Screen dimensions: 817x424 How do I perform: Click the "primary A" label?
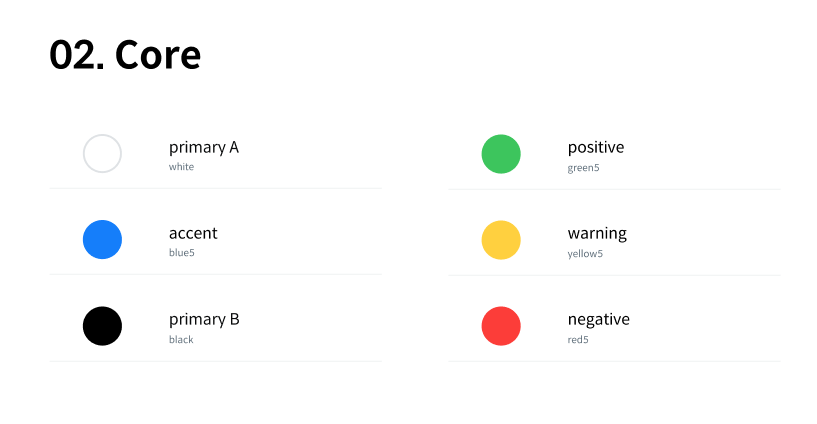[204, 148]
